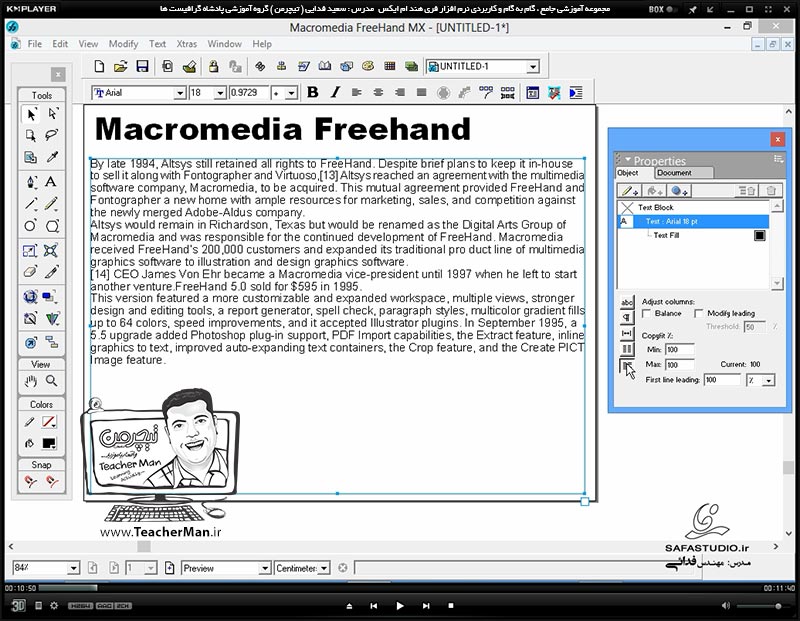Select the Line tool
Screen dimensions: 800x621
31,204
